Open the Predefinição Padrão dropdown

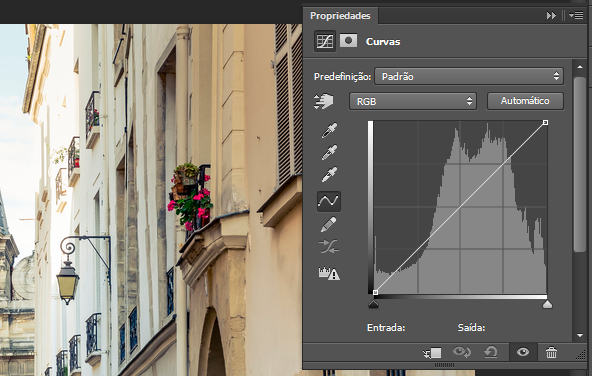(x=469, y=77)
